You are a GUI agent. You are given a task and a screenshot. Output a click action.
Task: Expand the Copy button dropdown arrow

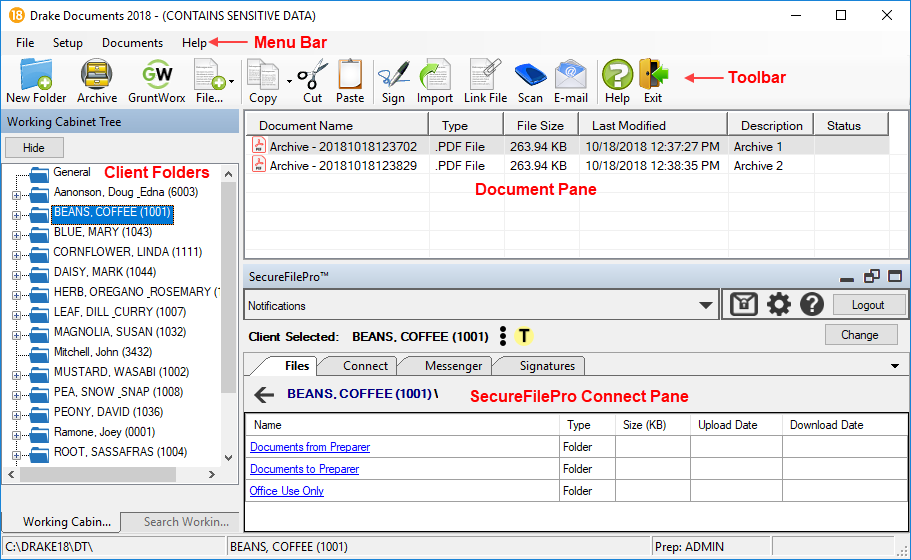tap(289, 81)
